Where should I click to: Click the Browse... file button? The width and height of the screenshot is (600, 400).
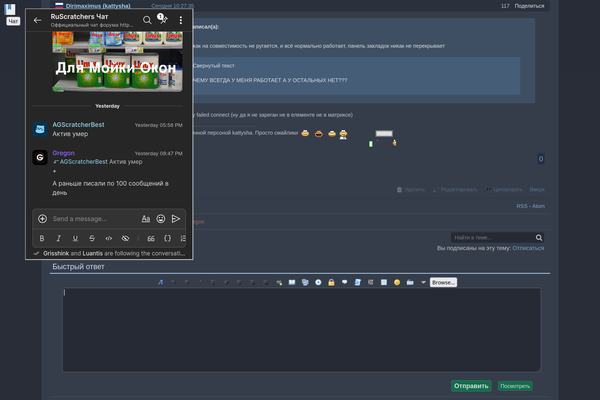(444, 282)
